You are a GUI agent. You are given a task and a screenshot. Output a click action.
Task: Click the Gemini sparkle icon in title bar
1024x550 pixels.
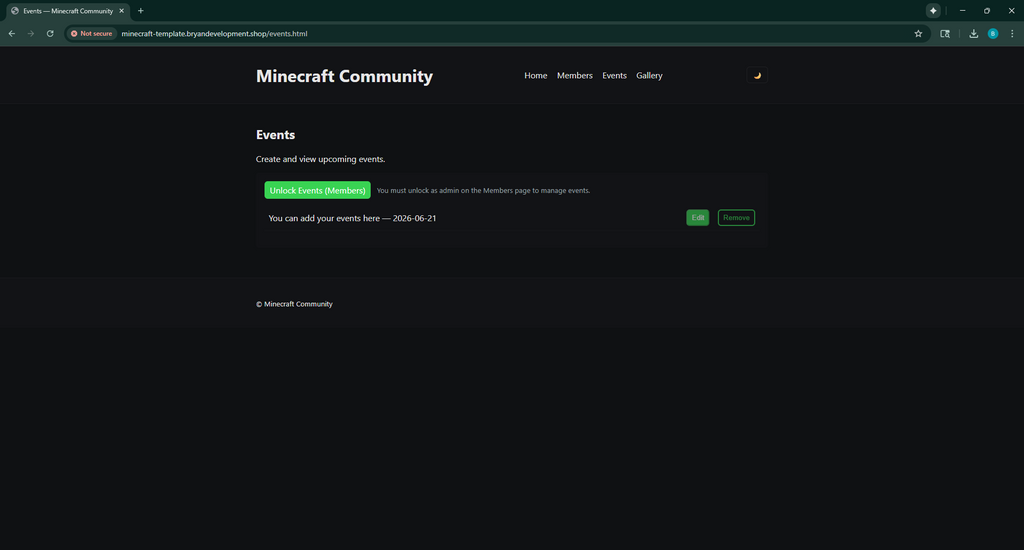pos(933,11)
